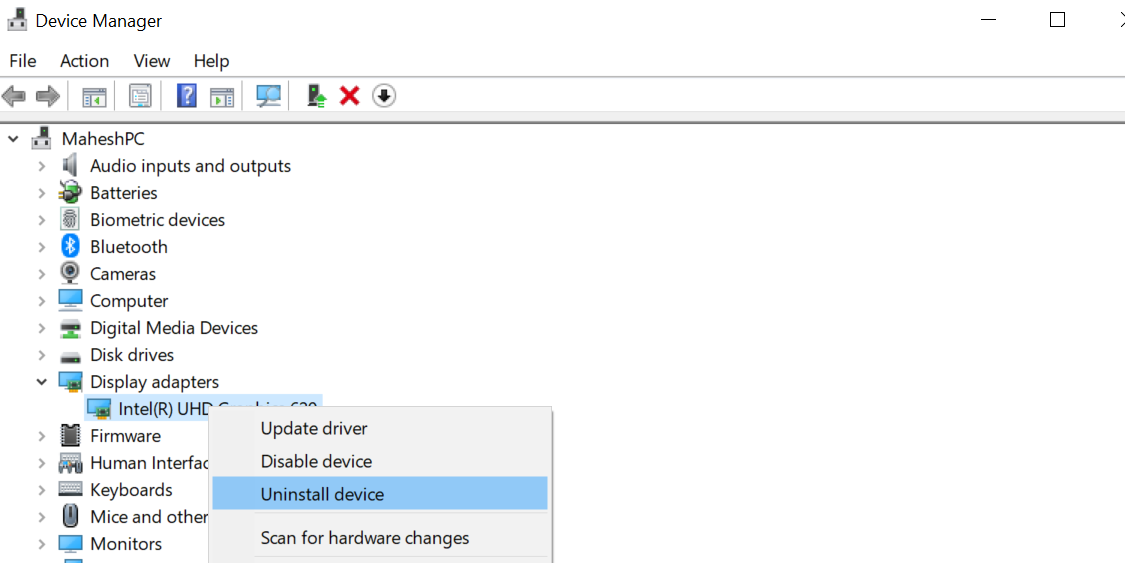Image resolution: width=1125 pixels, height=563 pixels.
Task: Click the Keyboards category icon
Action: click(x=70, y=489)
